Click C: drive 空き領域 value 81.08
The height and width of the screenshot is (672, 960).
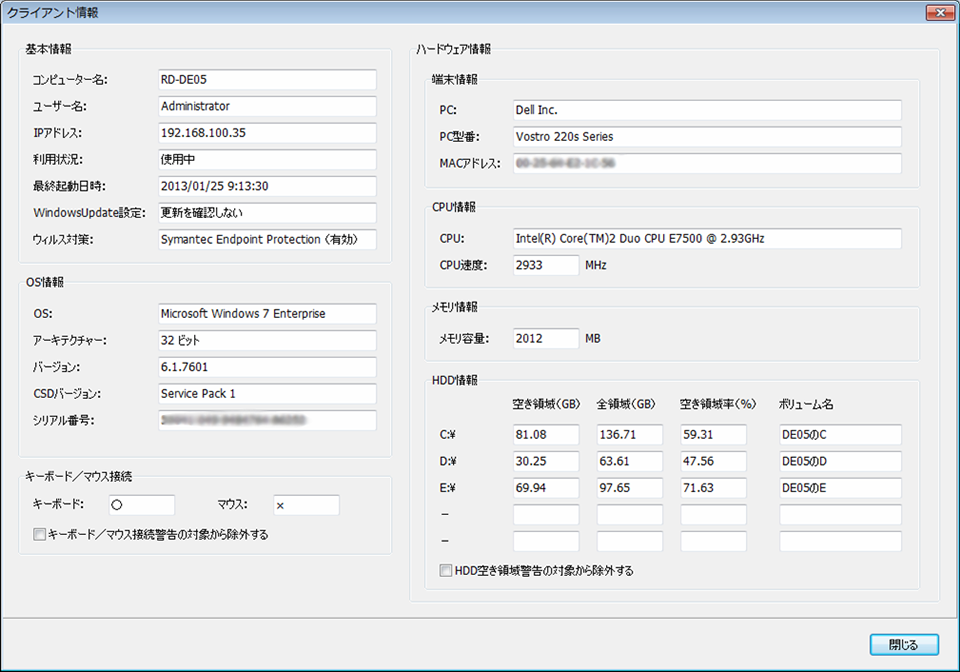[545, 435]
